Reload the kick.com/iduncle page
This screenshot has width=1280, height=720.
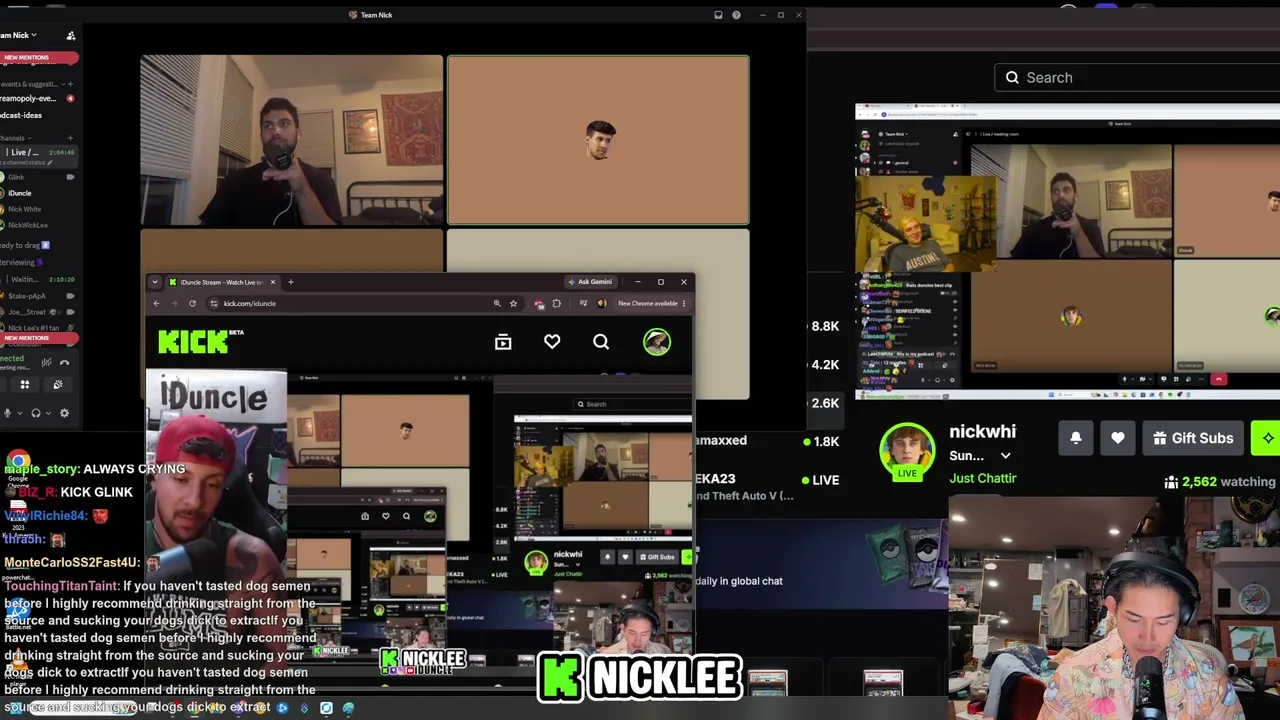192,303
